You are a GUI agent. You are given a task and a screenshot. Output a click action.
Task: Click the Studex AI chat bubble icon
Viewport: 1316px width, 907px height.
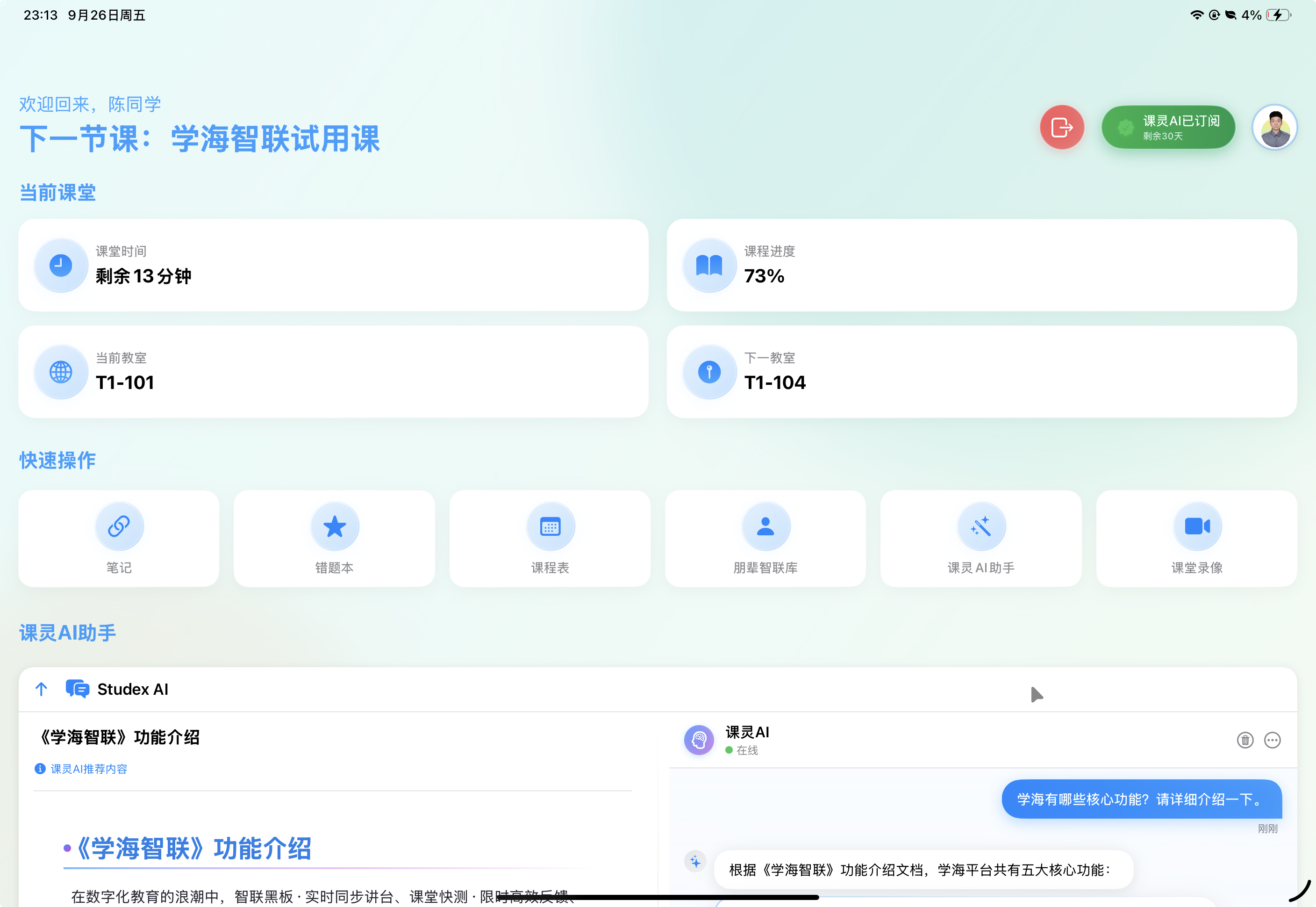click(x=77, y=689)
